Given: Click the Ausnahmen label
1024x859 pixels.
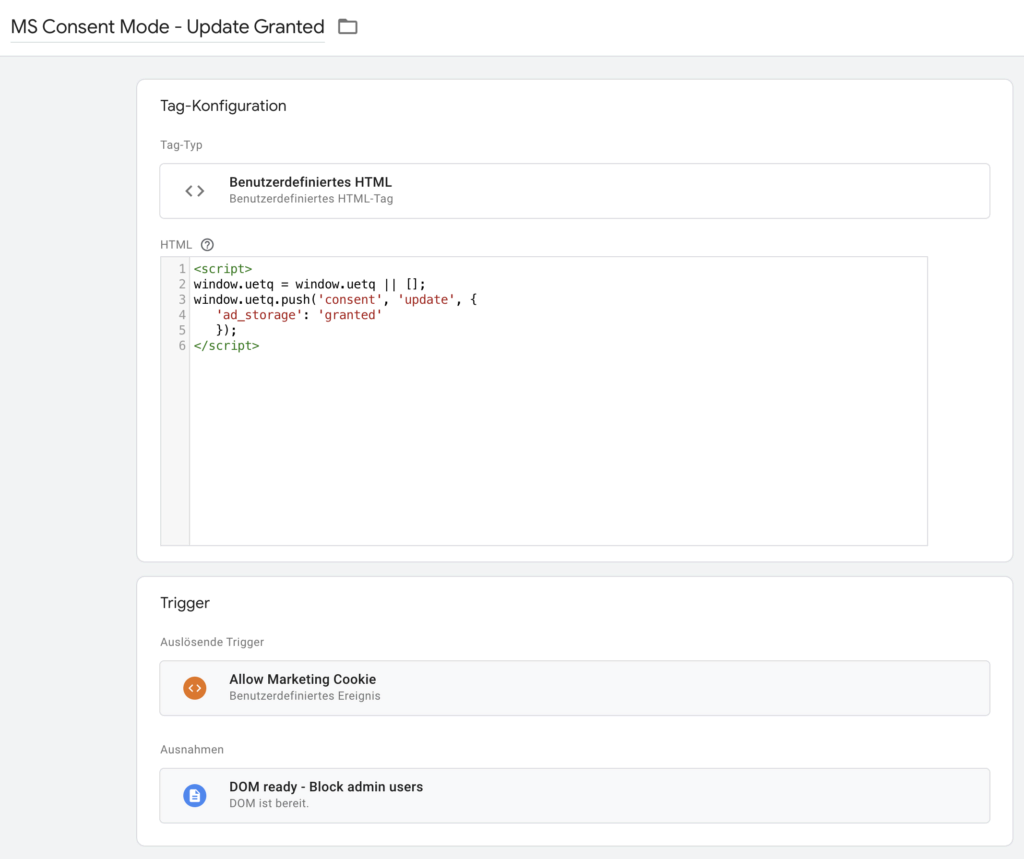Looking at the screenshot, I should [x=192, y=749].
